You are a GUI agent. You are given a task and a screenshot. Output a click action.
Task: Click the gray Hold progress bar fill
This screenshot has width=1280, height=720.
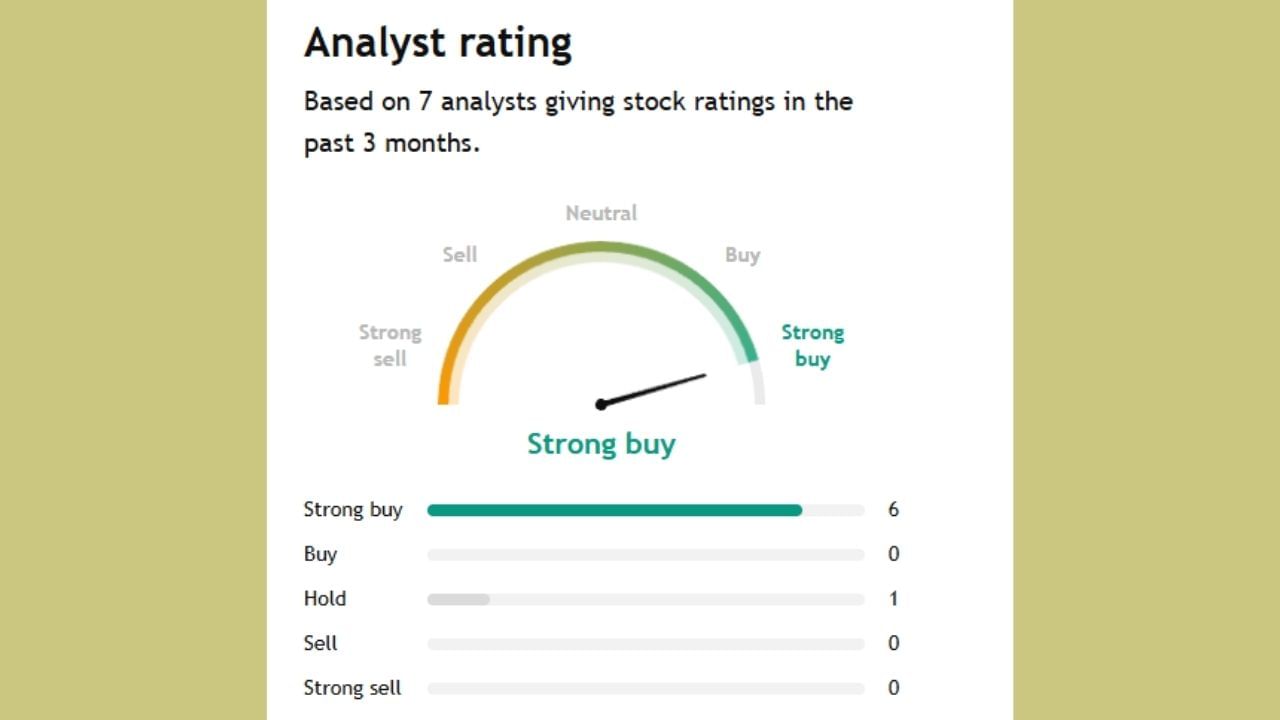(x=458, y=599)
